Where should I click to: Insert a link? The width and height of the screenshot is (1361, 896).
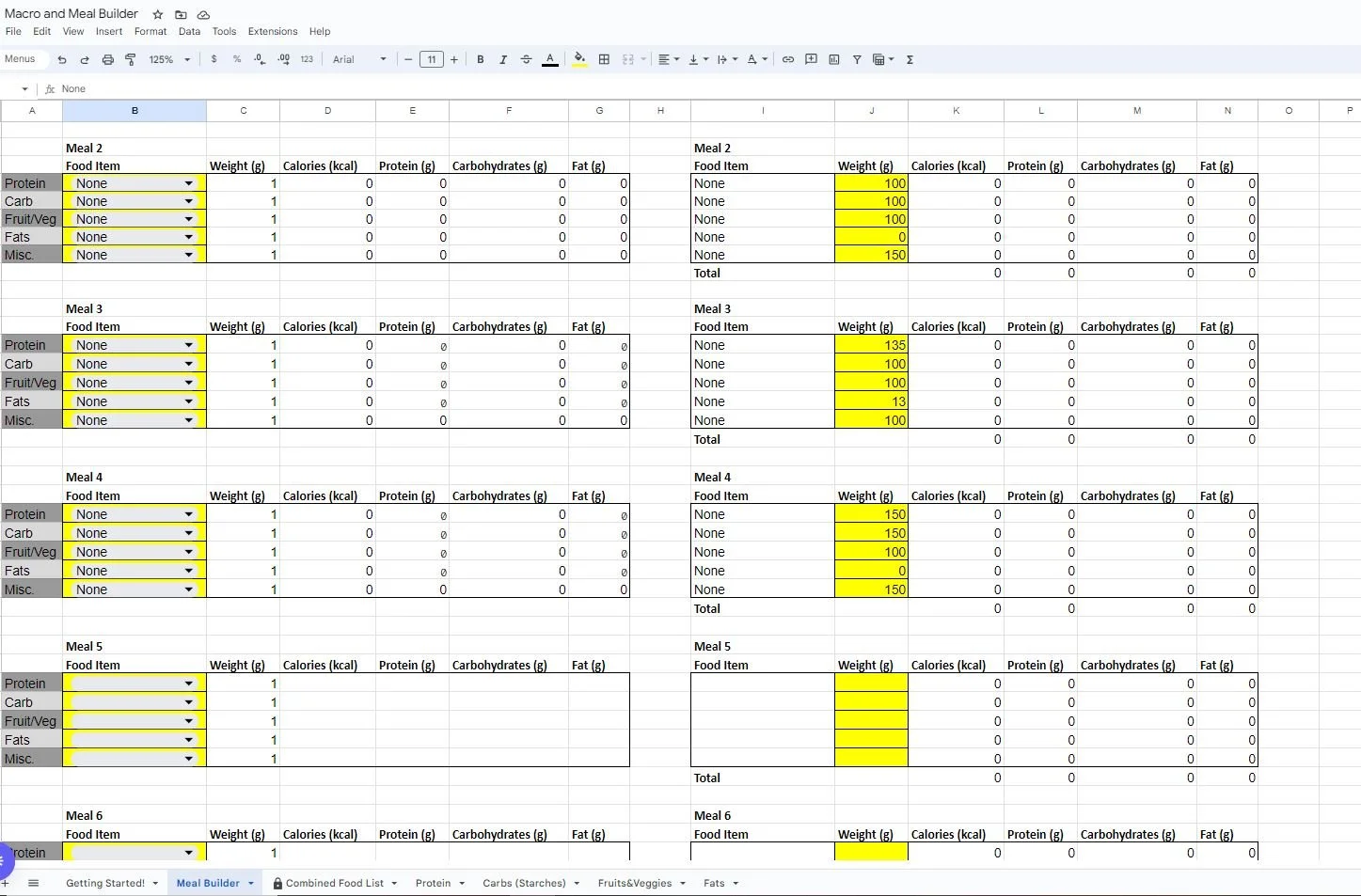(x=788, y=59)
